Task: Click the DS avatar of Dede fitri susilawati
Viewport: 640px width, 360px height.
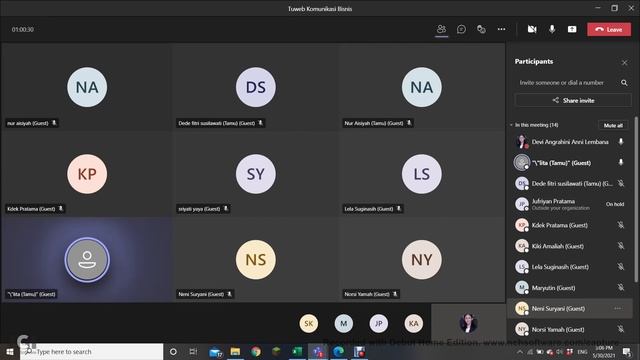Action: click(x=256, y=87)
